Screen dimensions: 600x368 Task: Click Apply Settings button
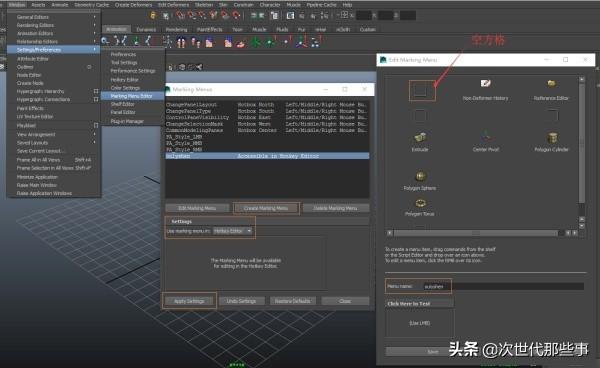[189, 301]
